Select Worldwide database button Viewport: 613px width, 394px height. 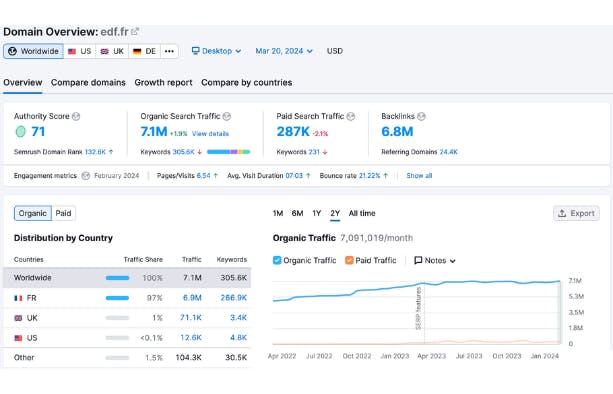coord(34,51)
